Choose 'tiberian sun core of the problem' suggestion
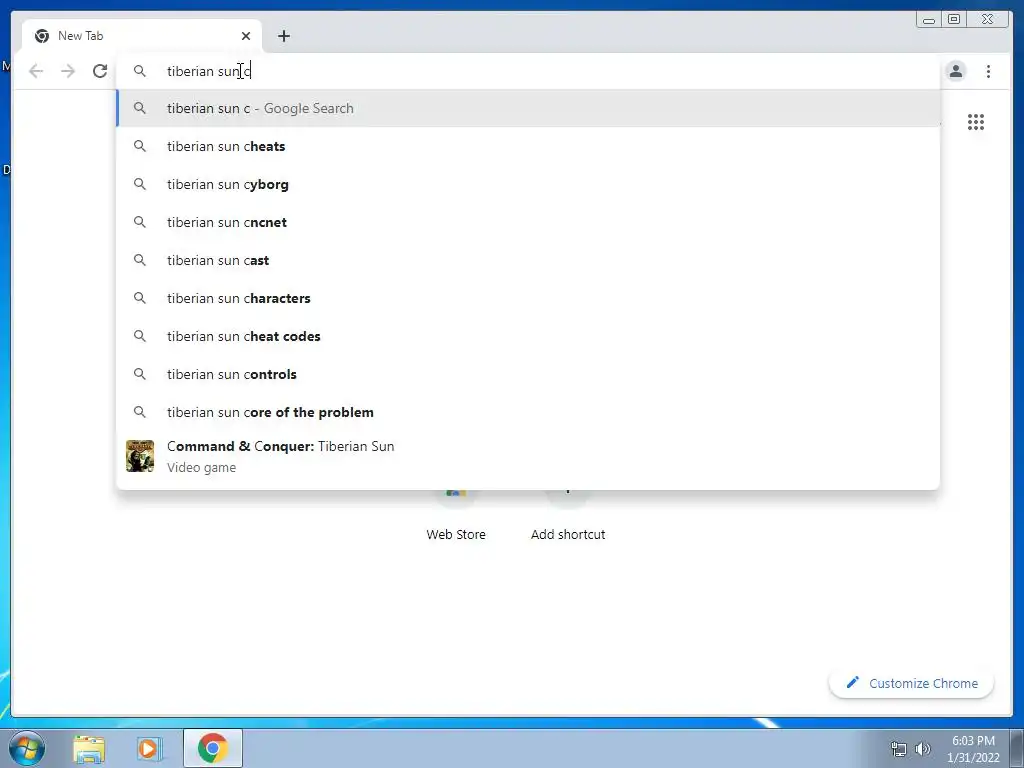The width and height of the screenshot is (1024, 768). [x=528, y=412]
